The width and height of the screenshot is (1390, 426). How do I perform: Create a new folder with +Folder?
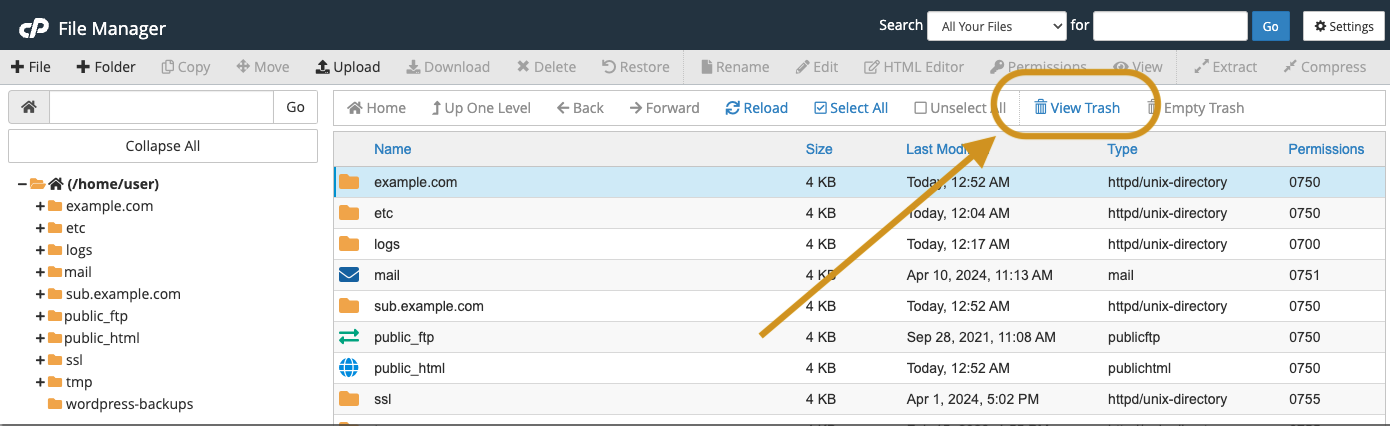click(106, 67)
